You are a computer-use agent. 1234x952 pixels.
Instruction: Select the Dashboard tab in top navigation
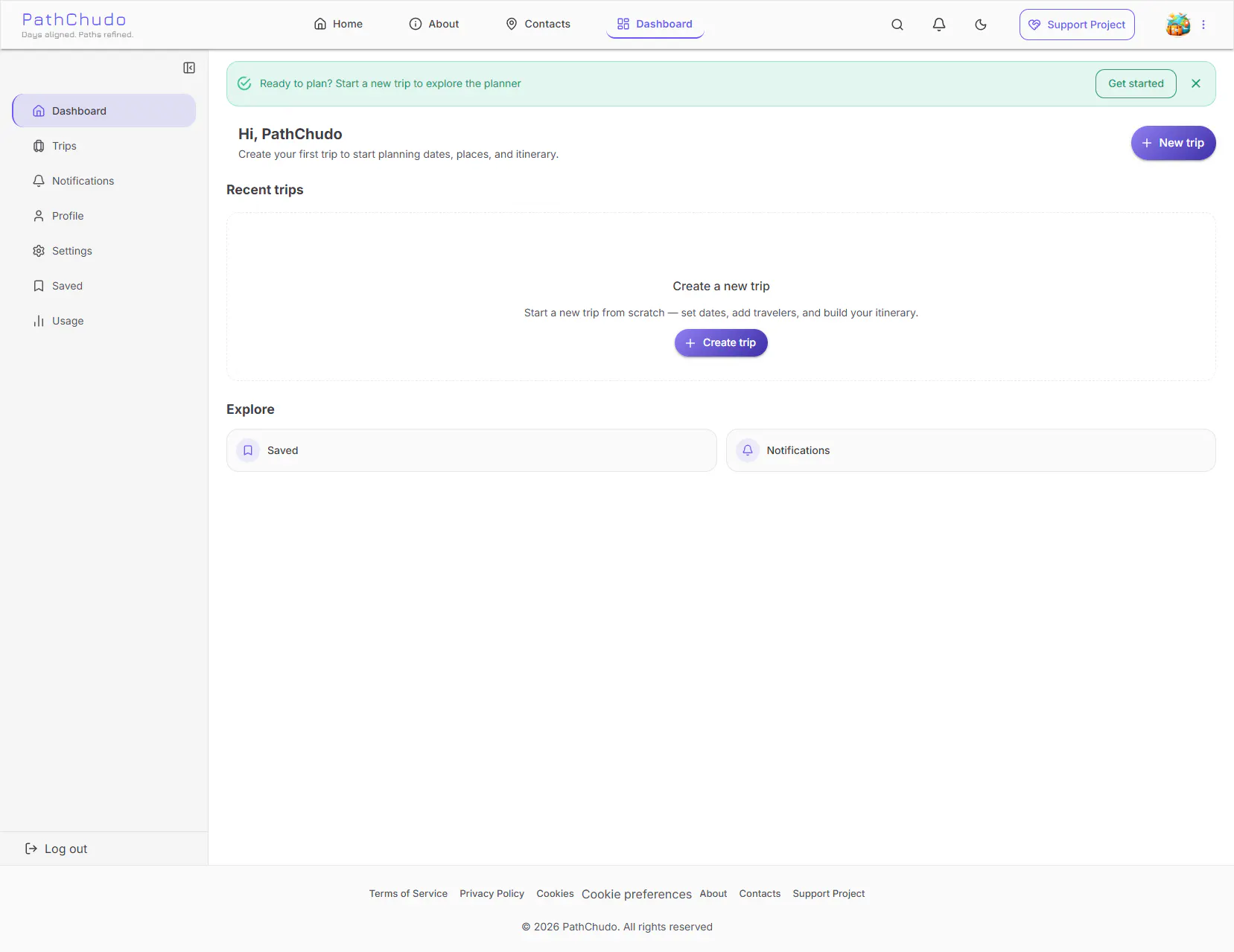(x=655, y=24)
